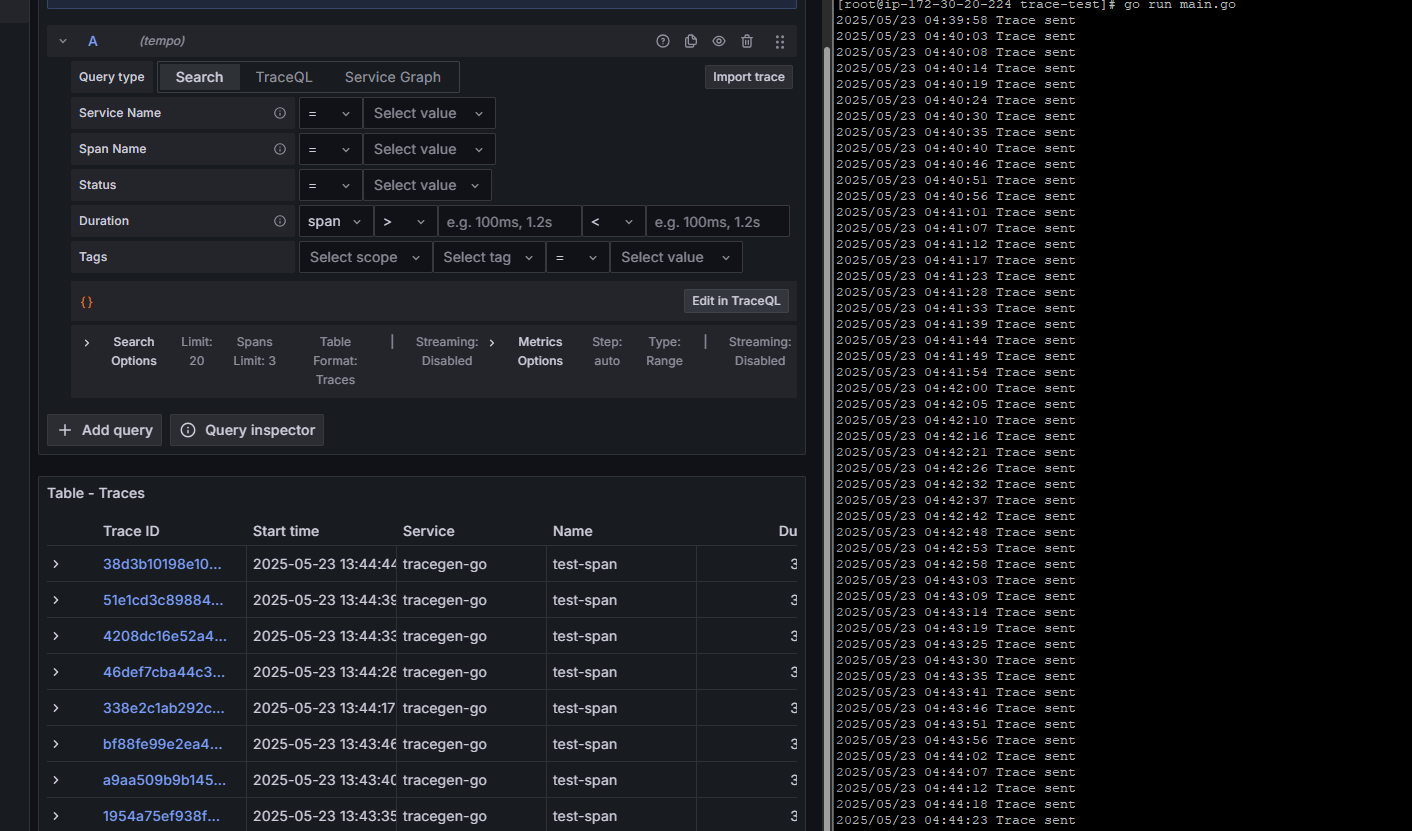
Task: Expand the Search Options section
Action: 87,342
